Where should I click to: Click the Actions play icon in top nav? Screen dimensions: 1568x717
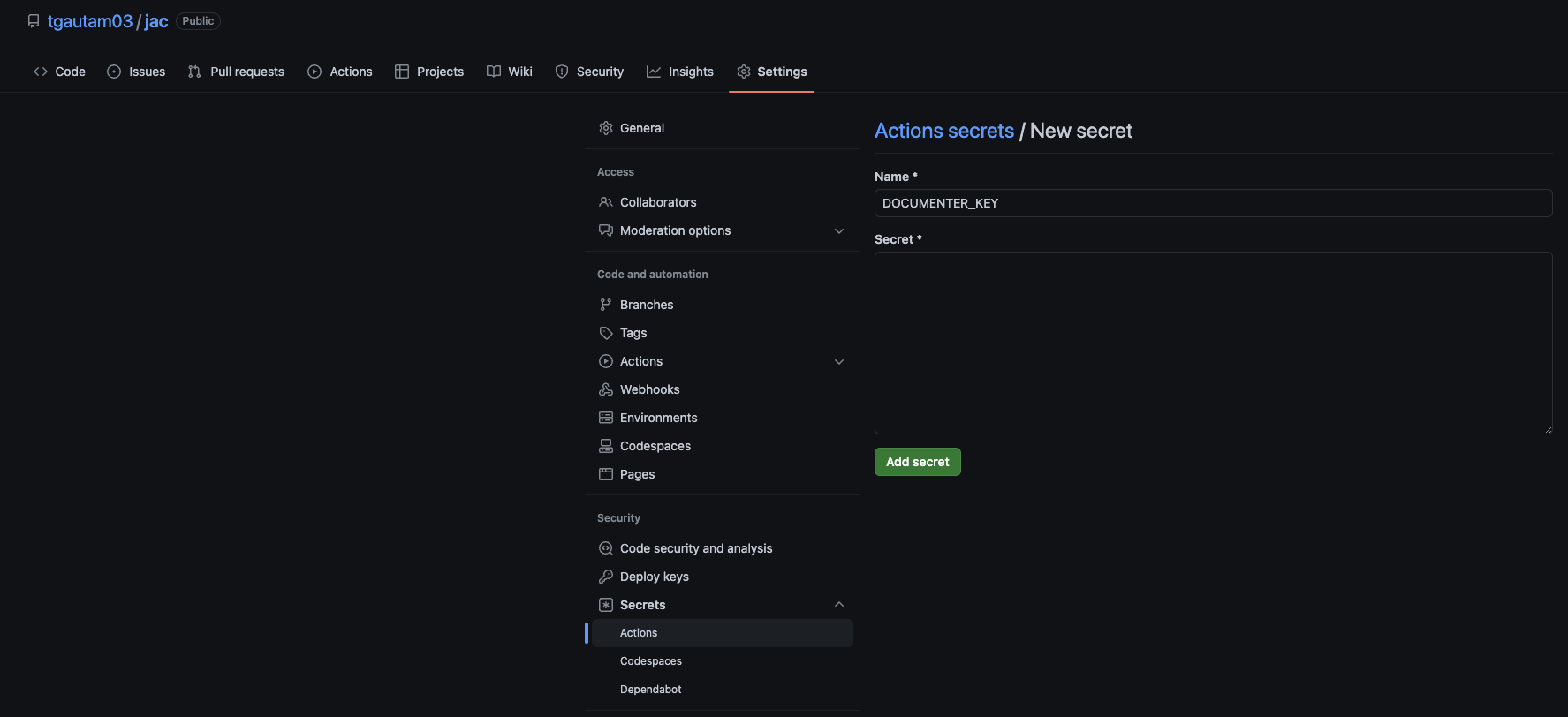click(314, 72)
